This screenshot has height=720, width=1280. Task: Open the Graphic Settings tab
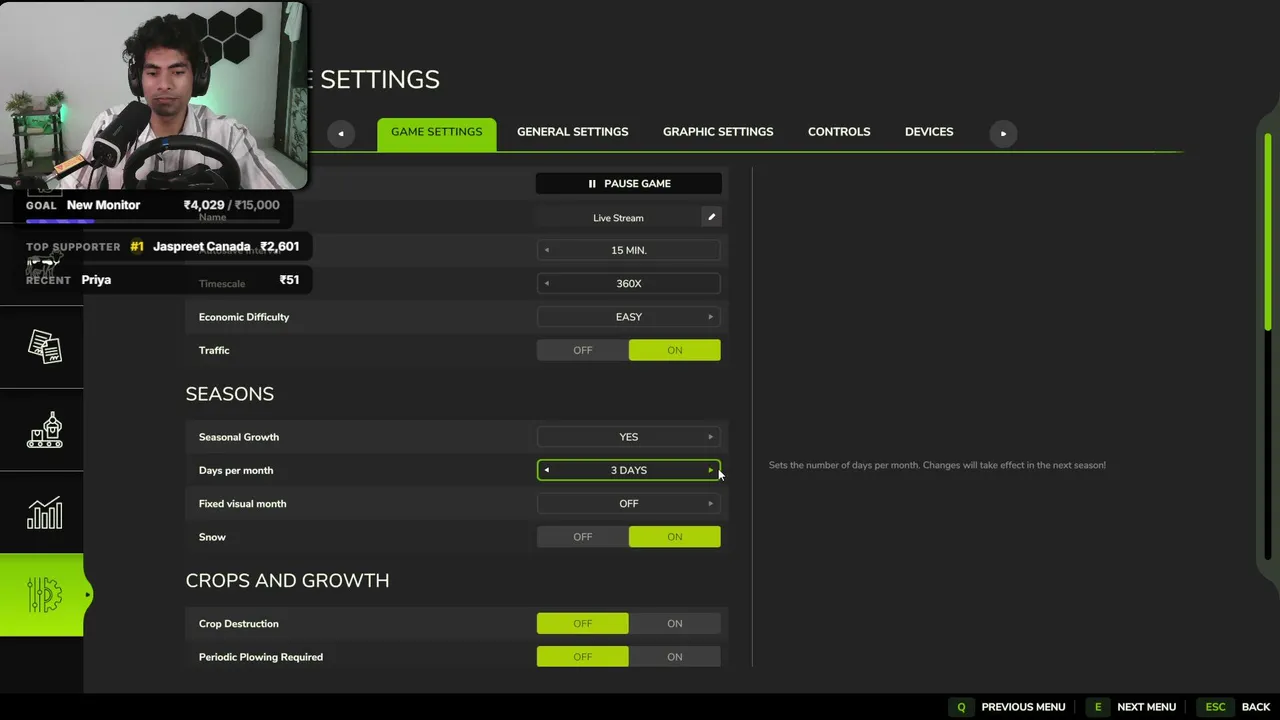click(x=718, y=132)
